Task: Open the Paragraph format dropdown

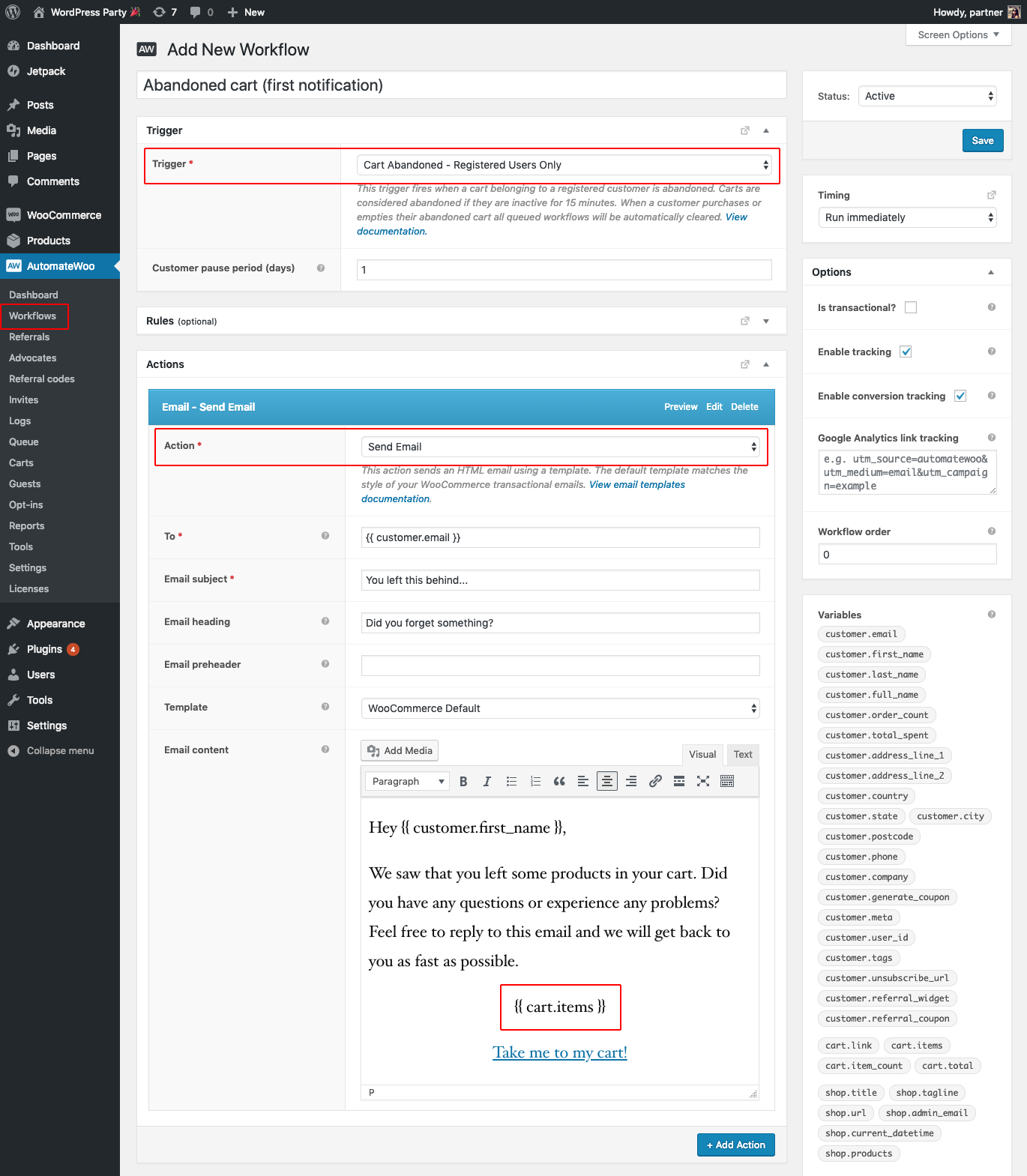Action: (407, 781)
